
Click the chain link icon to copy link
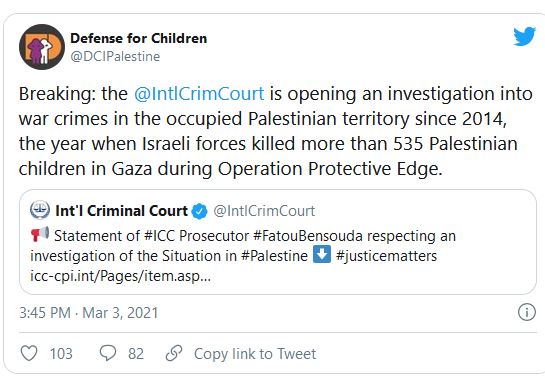174,353
